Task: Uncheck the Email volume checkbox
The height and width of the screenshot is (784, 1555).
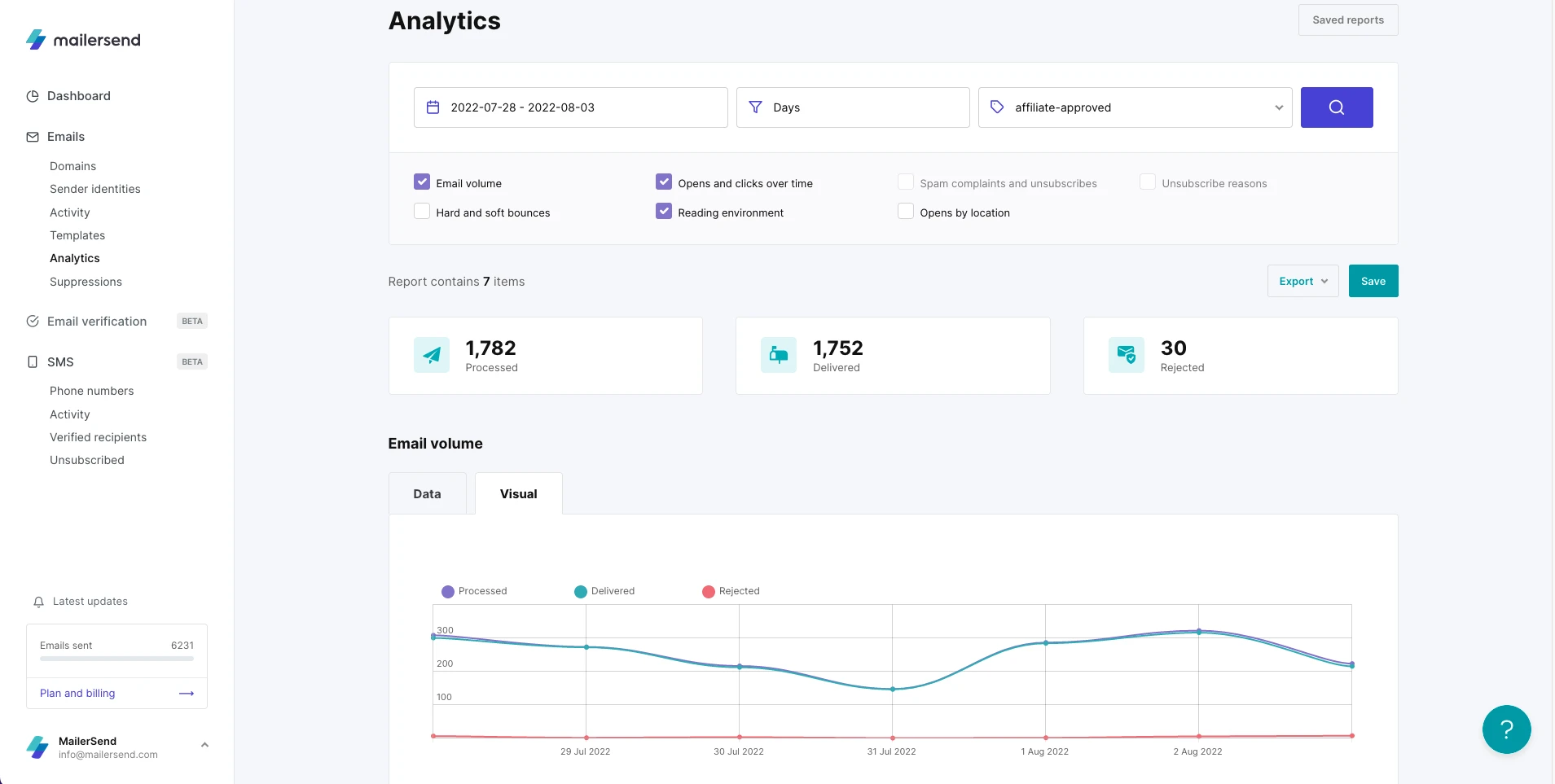Action: pos(422,182)
